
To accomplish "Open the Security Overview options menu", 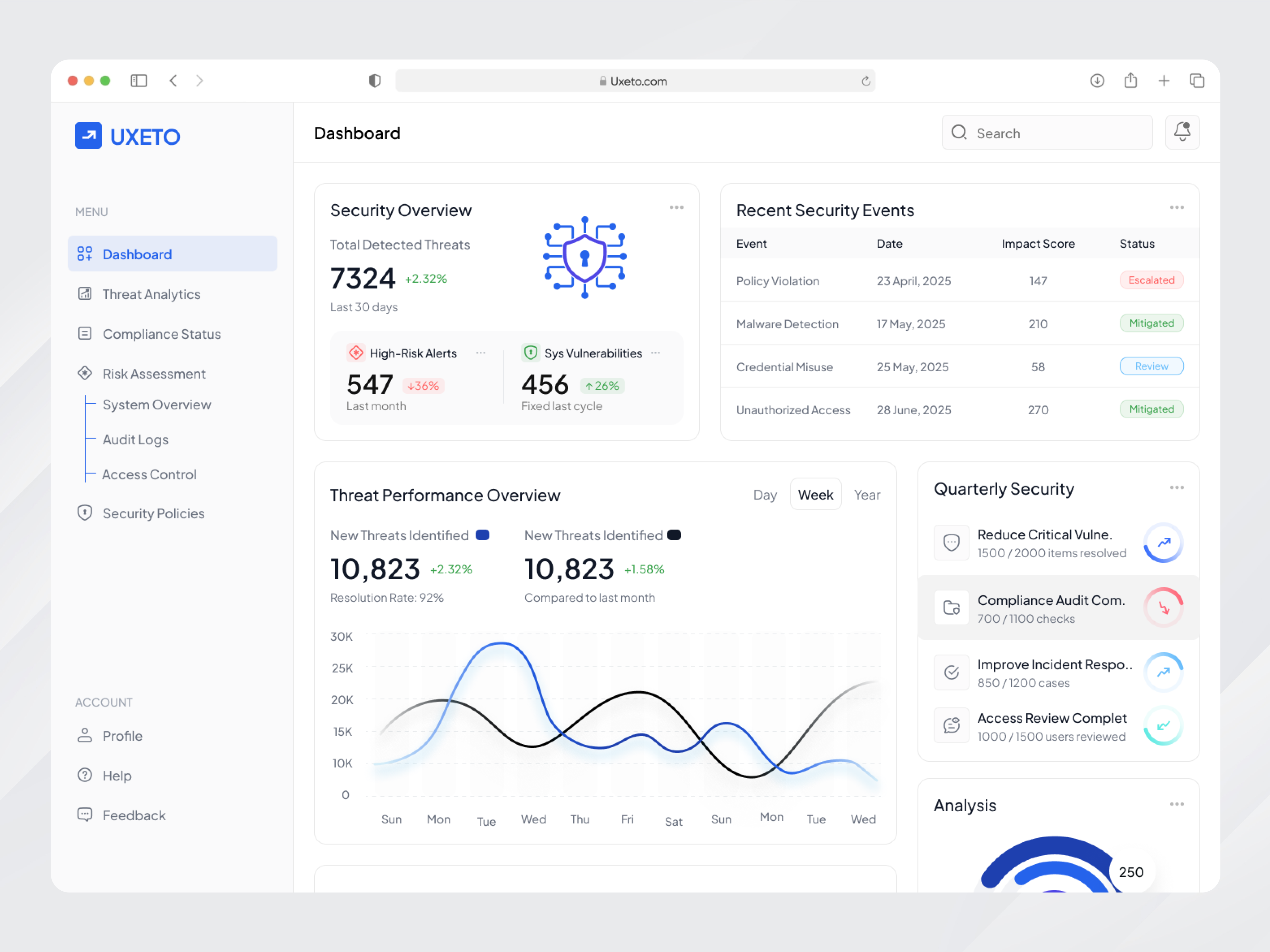I will click(676, 207).
